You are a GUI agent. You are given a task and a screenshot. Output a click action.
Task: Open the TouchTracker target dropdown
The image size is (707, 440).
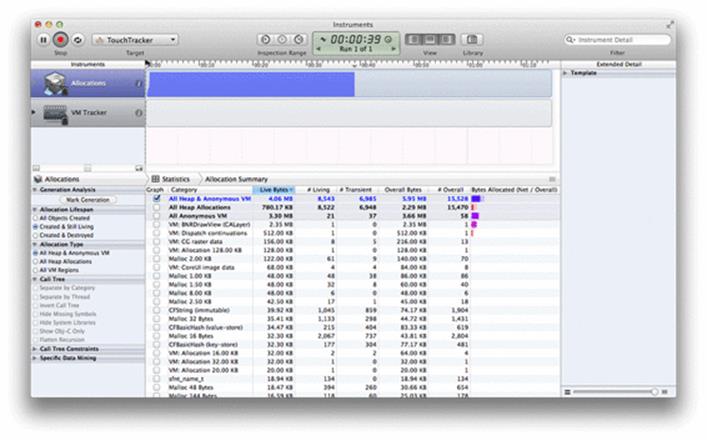[x=135, y=40]
